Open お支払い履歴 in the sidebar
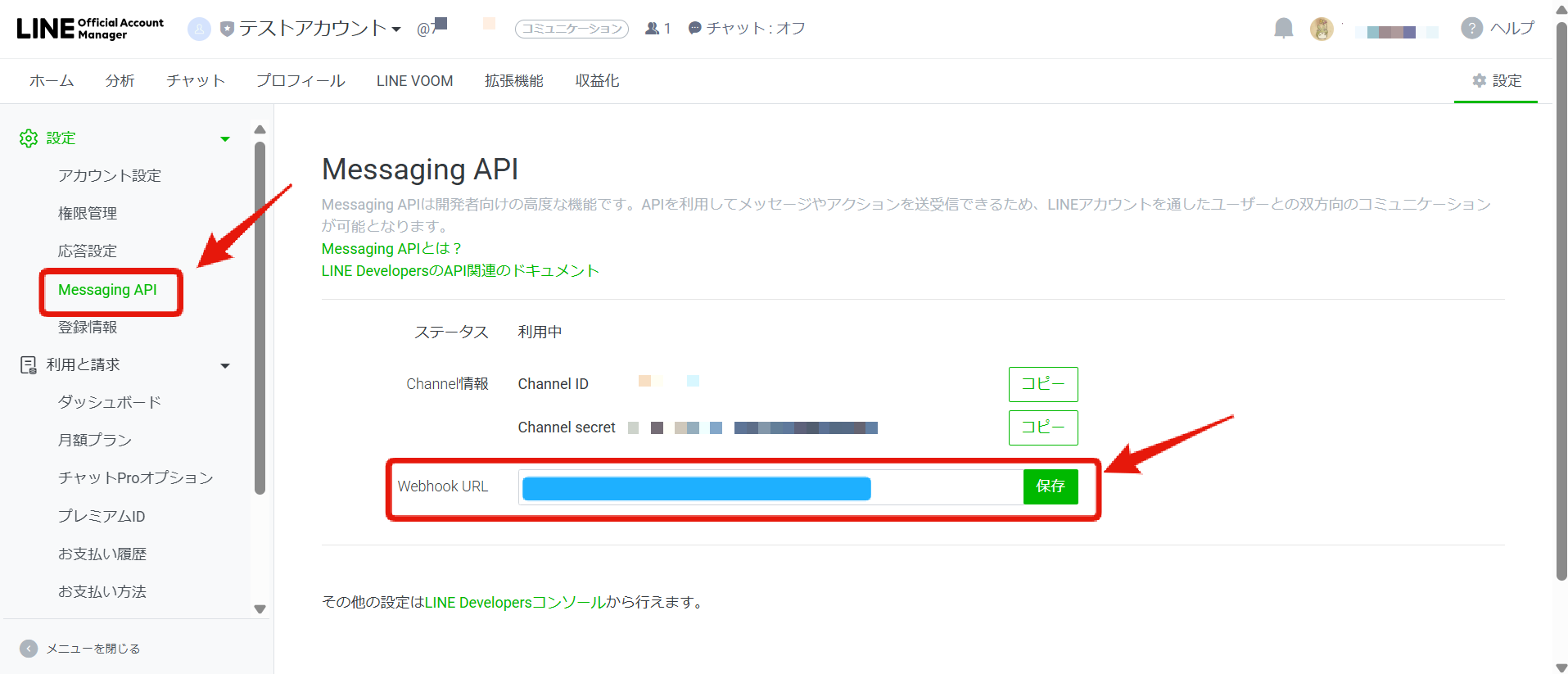The width and height of the screenshot is (1568, 674). pos(102,554)
